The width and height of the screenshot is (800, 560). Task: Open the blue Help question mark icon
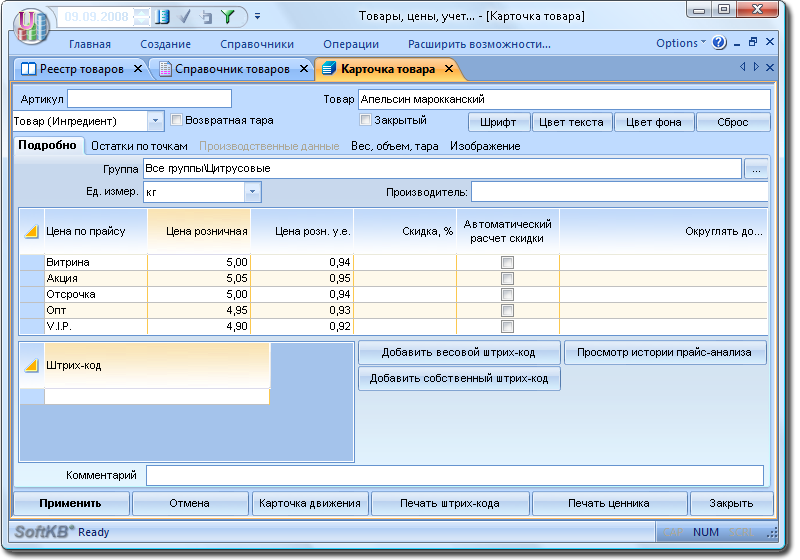tap(719, 42)
